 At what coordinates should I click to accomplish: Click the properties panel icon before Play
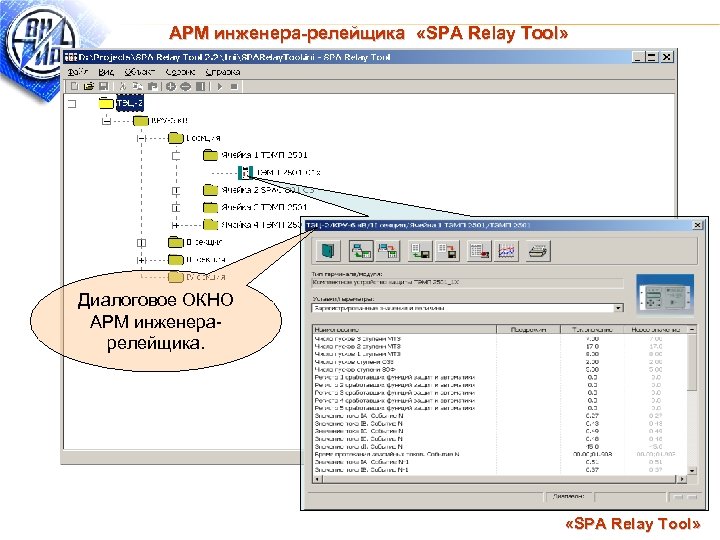[201, 86]
